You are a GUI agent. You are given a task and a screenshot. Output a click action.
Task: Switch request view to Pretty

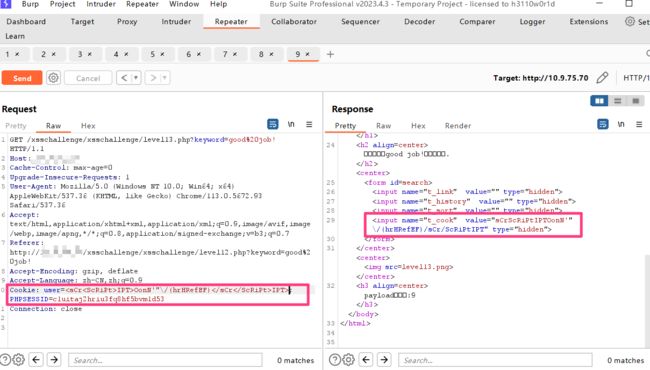[16, 126]
